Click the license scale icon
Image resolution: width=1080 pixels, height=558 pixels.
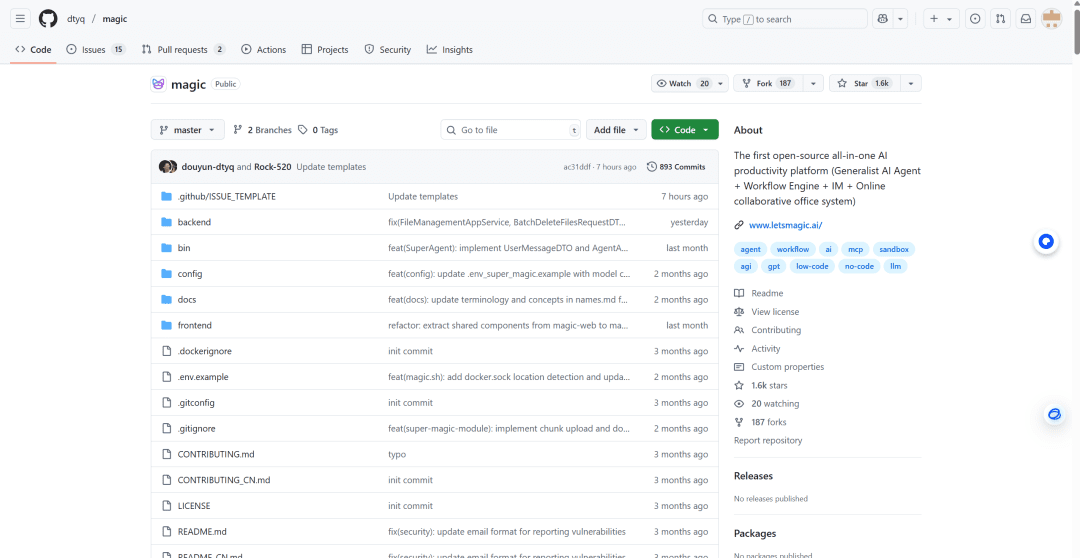739,312
